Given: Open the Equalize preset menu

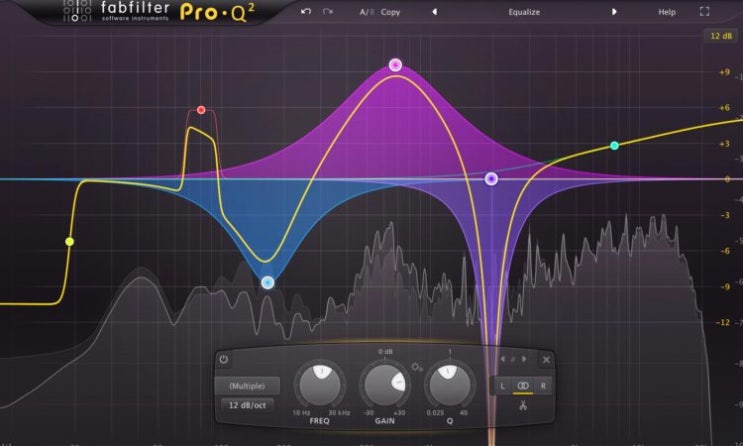Looking at the screenshot, I should point(524,12).
